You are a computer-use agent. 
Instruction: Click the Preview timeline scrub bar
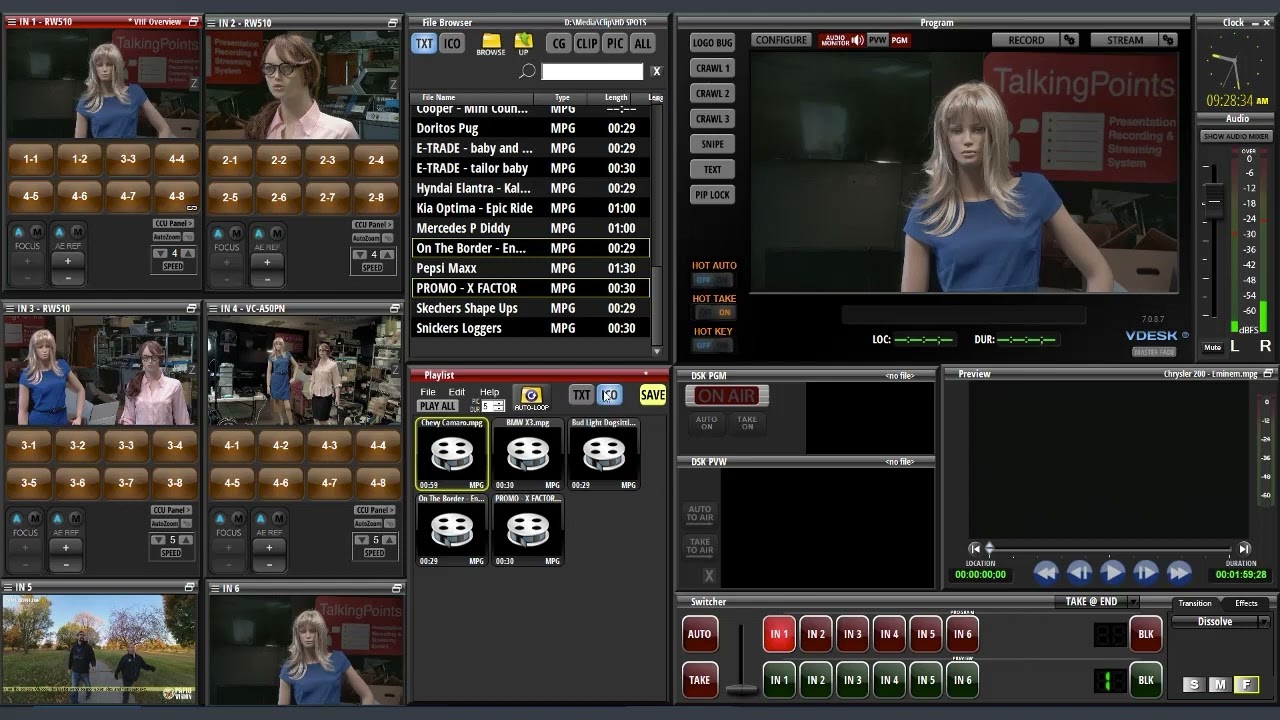pyautogui.click(x=1109, y=548)
